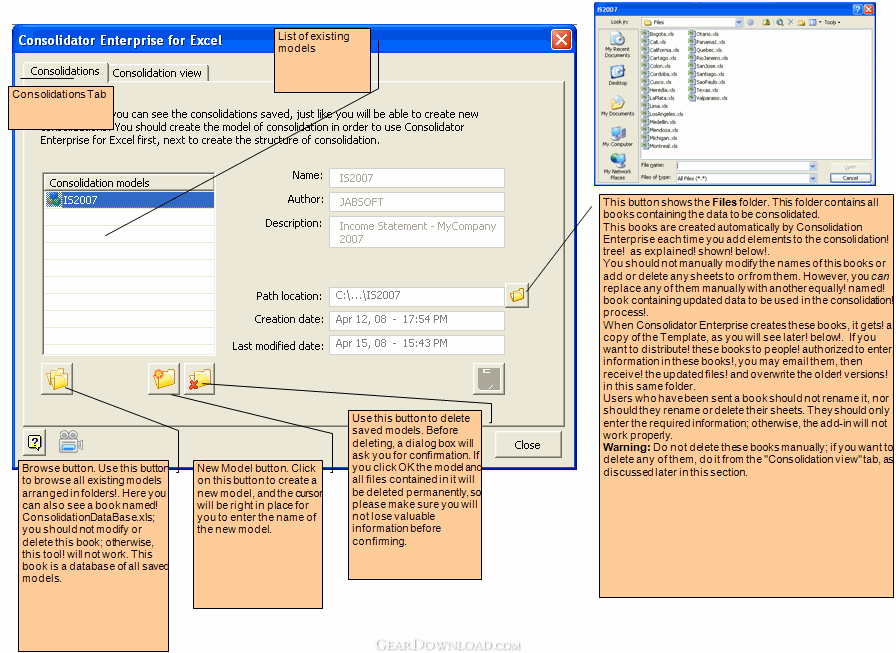Open My Network Places in file dialog

pos(618,166)
